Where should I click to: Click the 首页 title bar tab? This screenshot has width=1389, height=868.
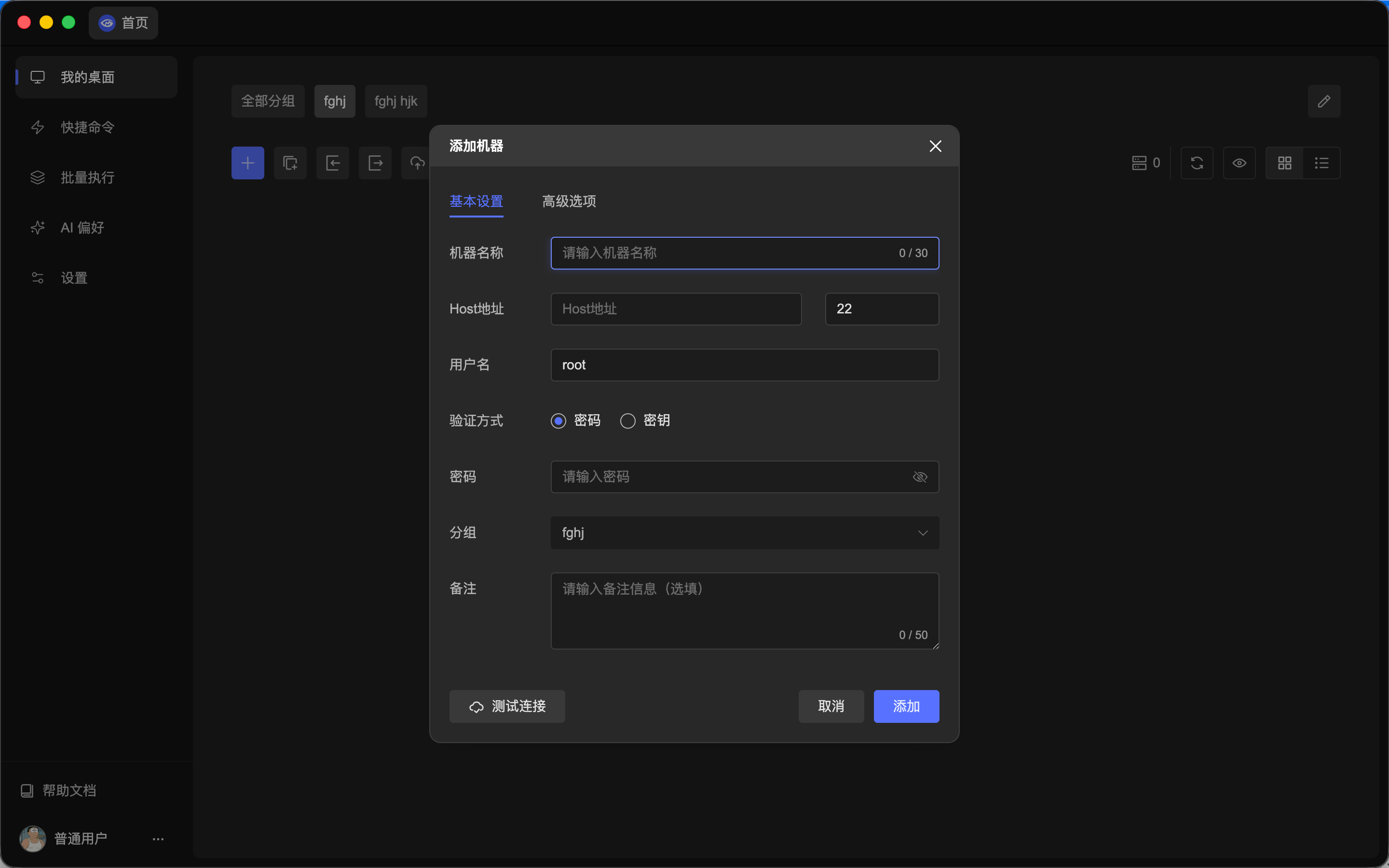123,23
